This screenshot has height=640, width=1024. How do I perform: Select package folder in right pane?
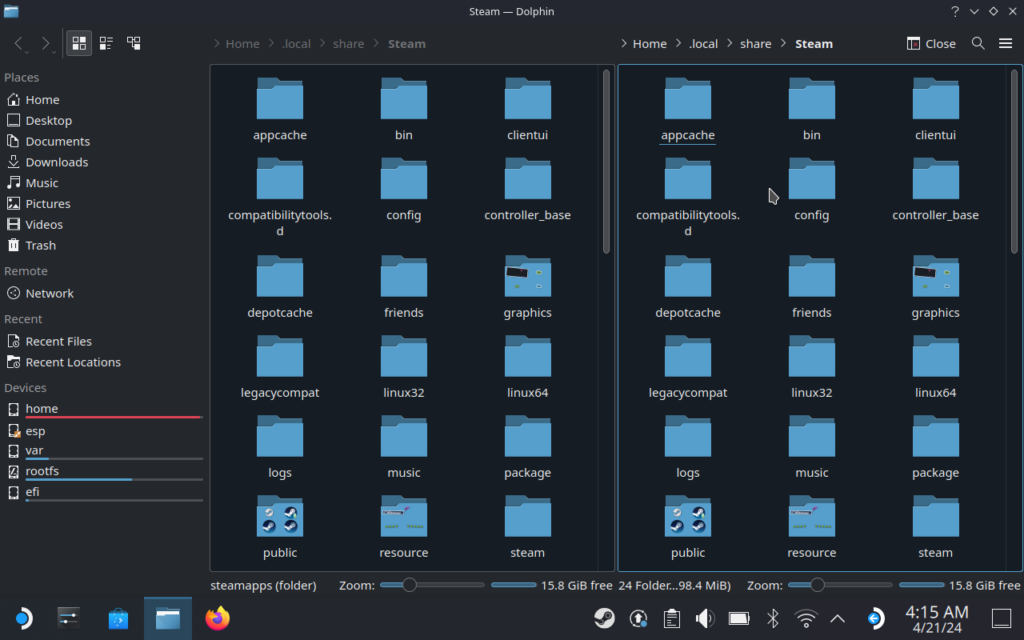pos(935,447)
